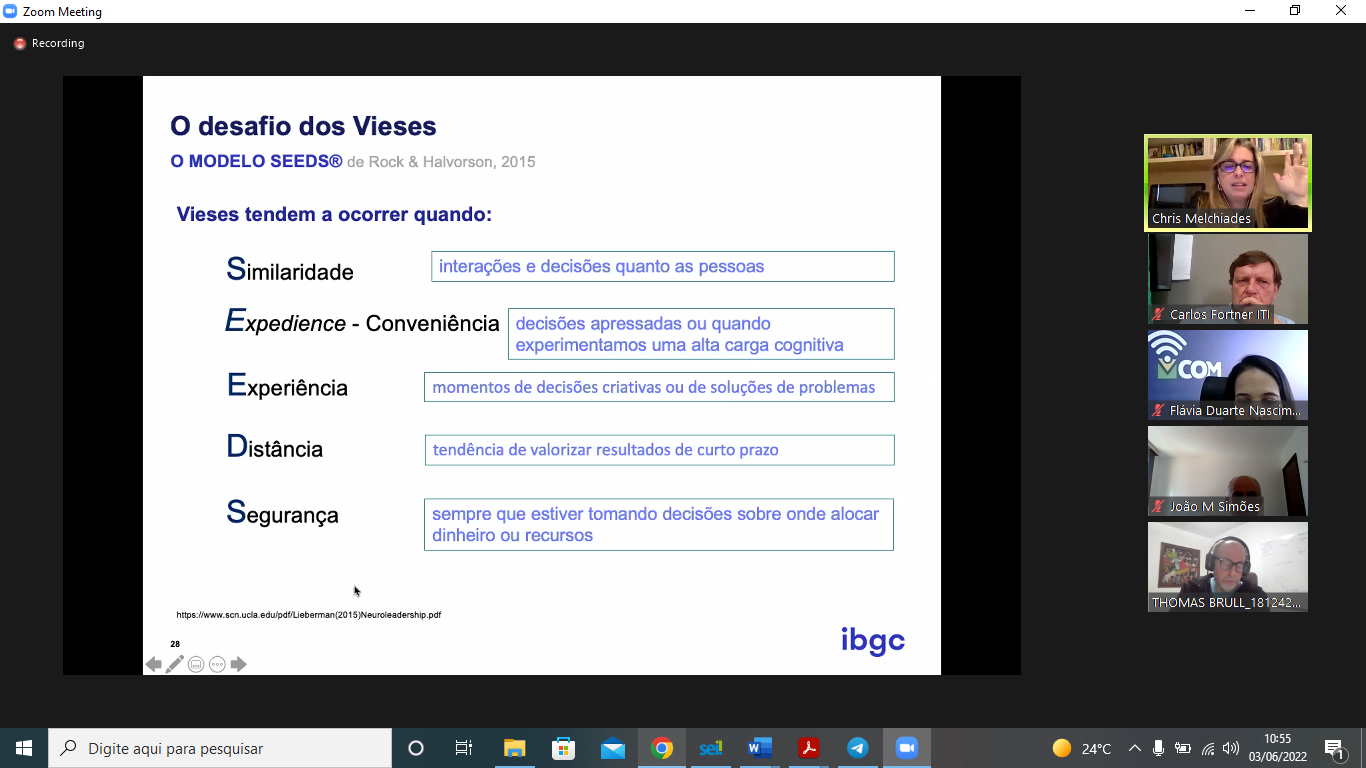Open Adobe Acrobat from the taskbar
This screenshot has height=768, width=1366.
coord(808,747)
